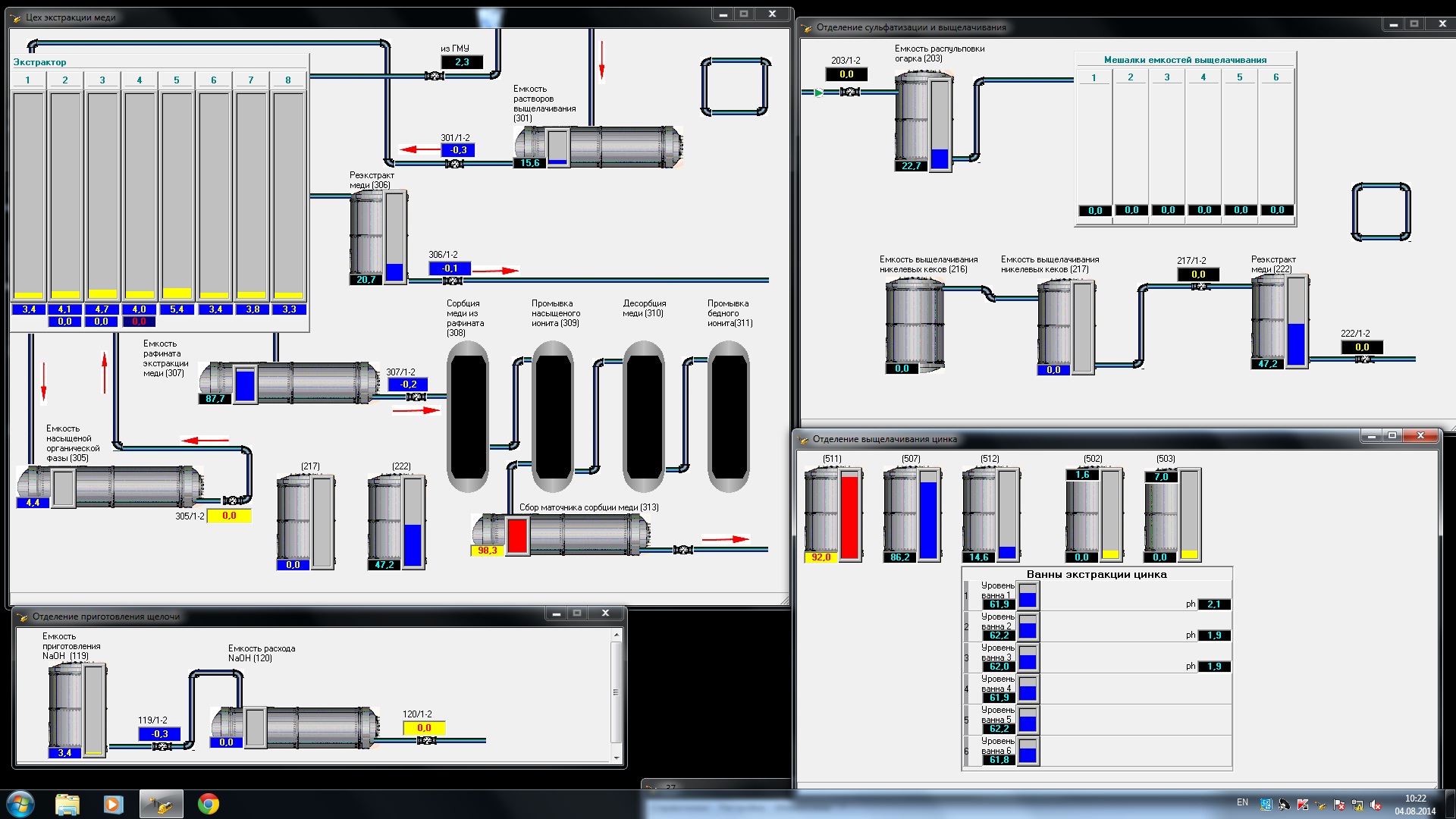
Task: Click the extractor 5 value 5,4
Action: (177, 309)
